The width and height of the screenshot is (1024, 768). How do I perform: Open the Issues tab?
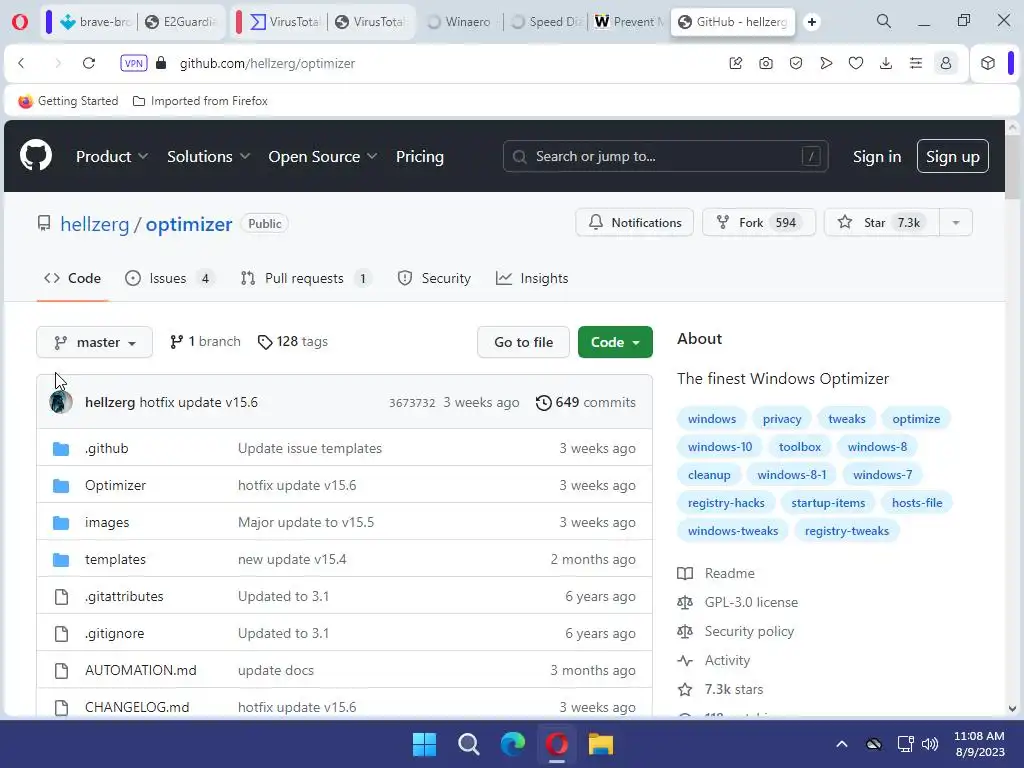[x=169, y=278]
